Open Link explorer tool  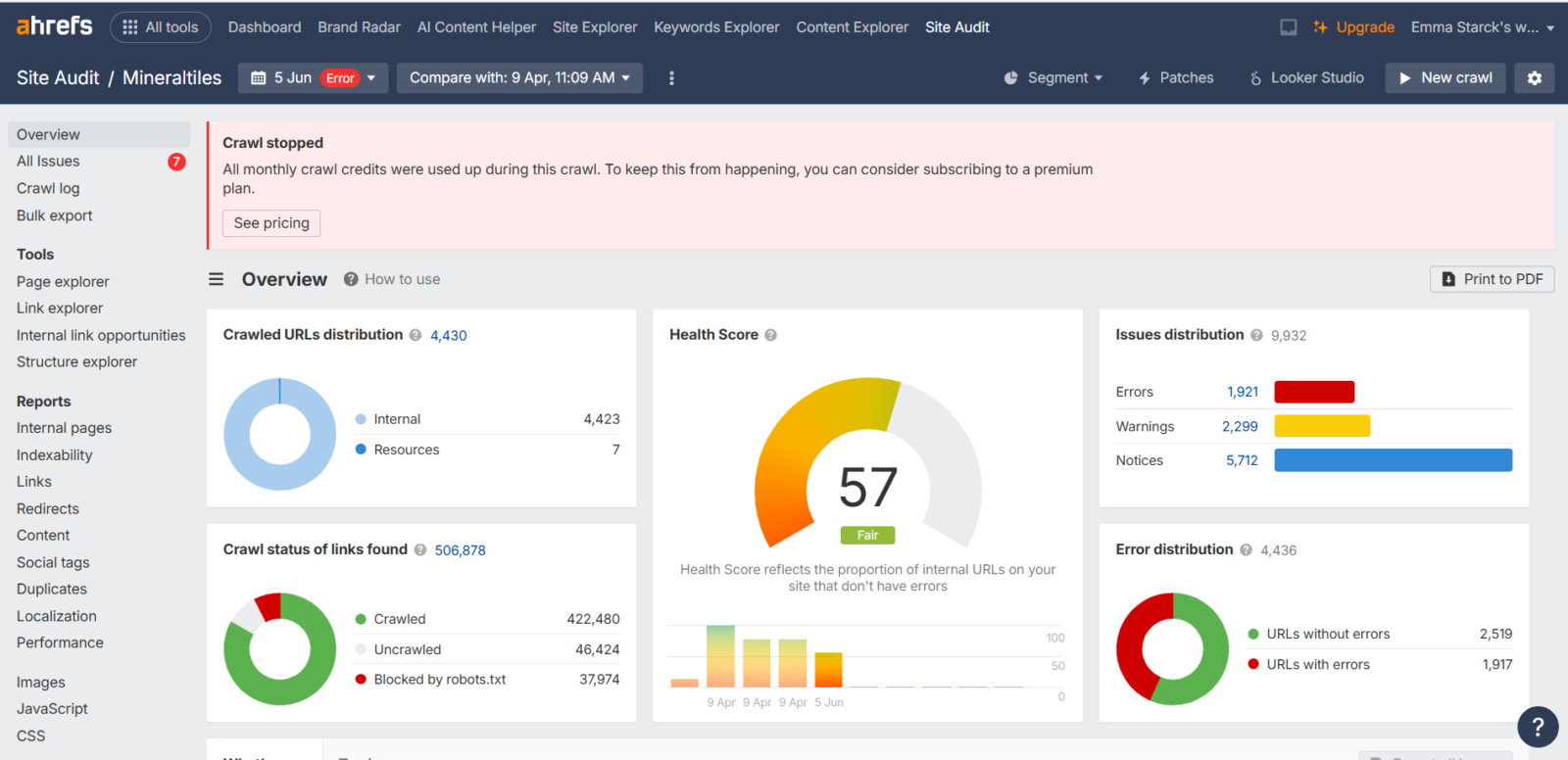click(x=60, y=308)
